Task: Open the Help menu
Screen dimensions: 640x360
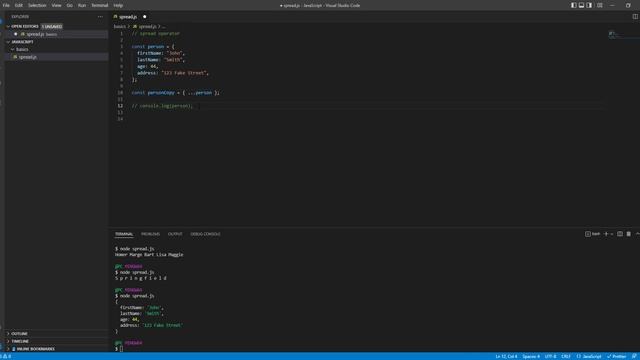Action: (118, 5)
